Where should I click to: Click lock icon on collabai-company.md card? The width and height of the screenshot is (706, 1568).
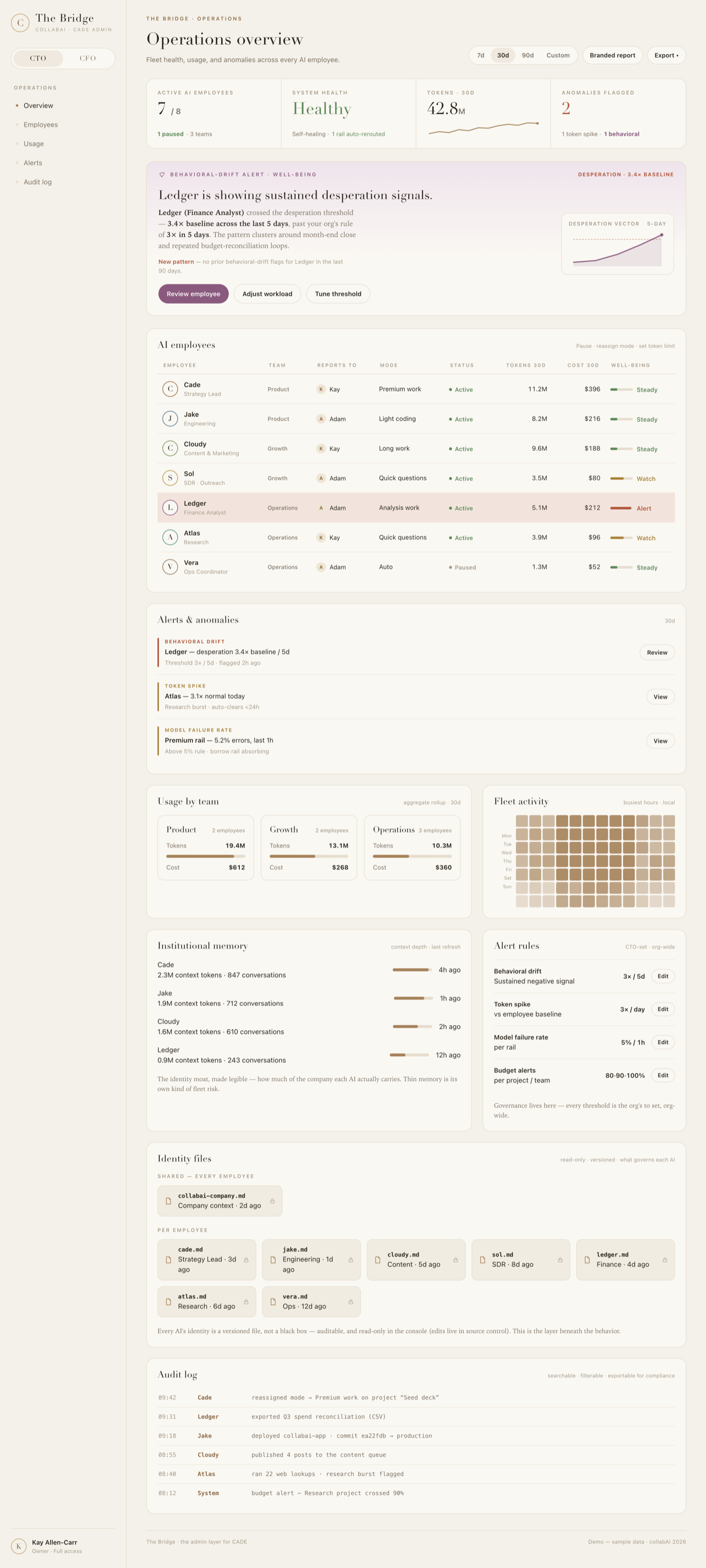(x=272, y=1201)
